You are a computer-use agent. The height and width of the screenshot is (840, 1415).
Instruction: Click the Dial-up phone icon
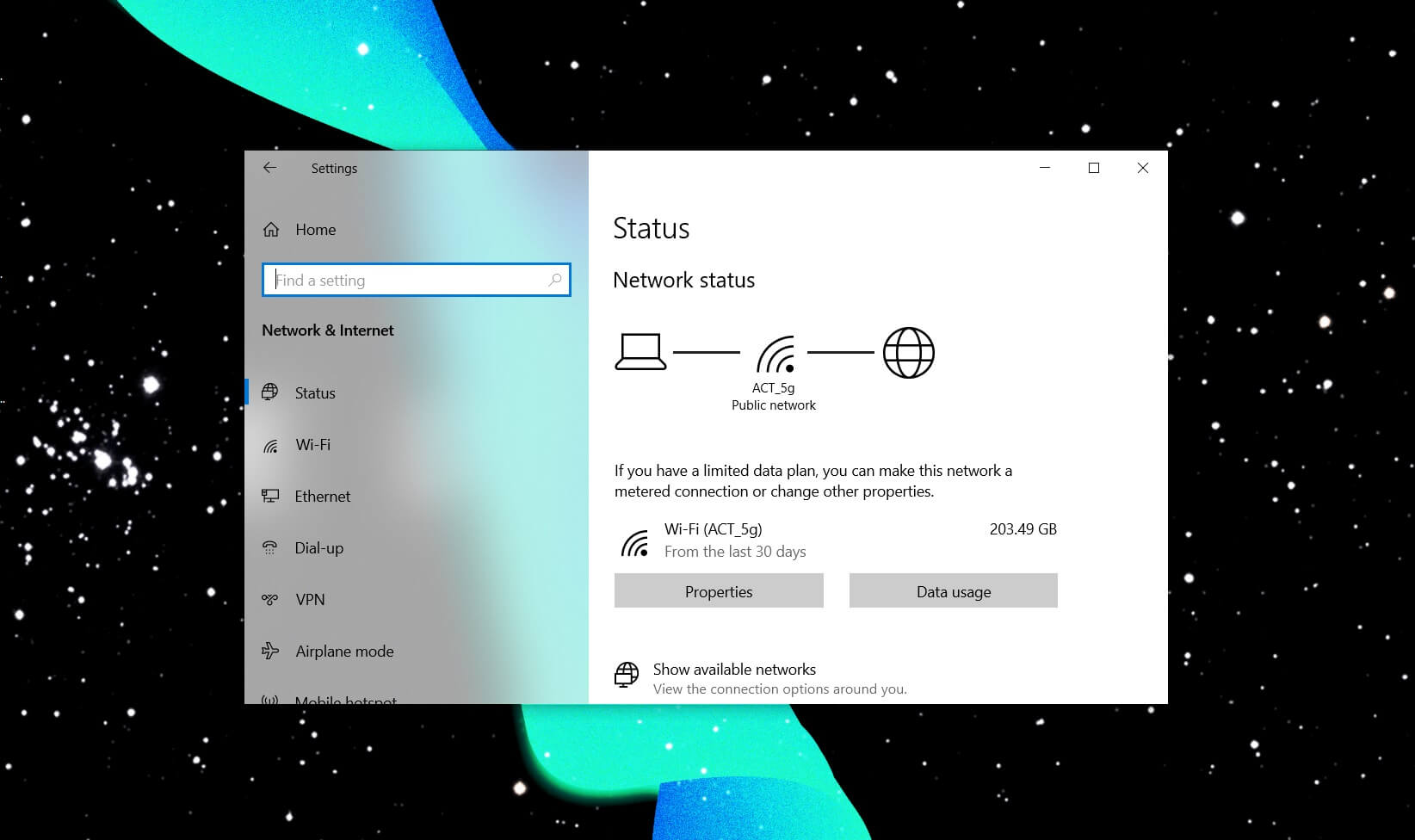tap(270, 547)
